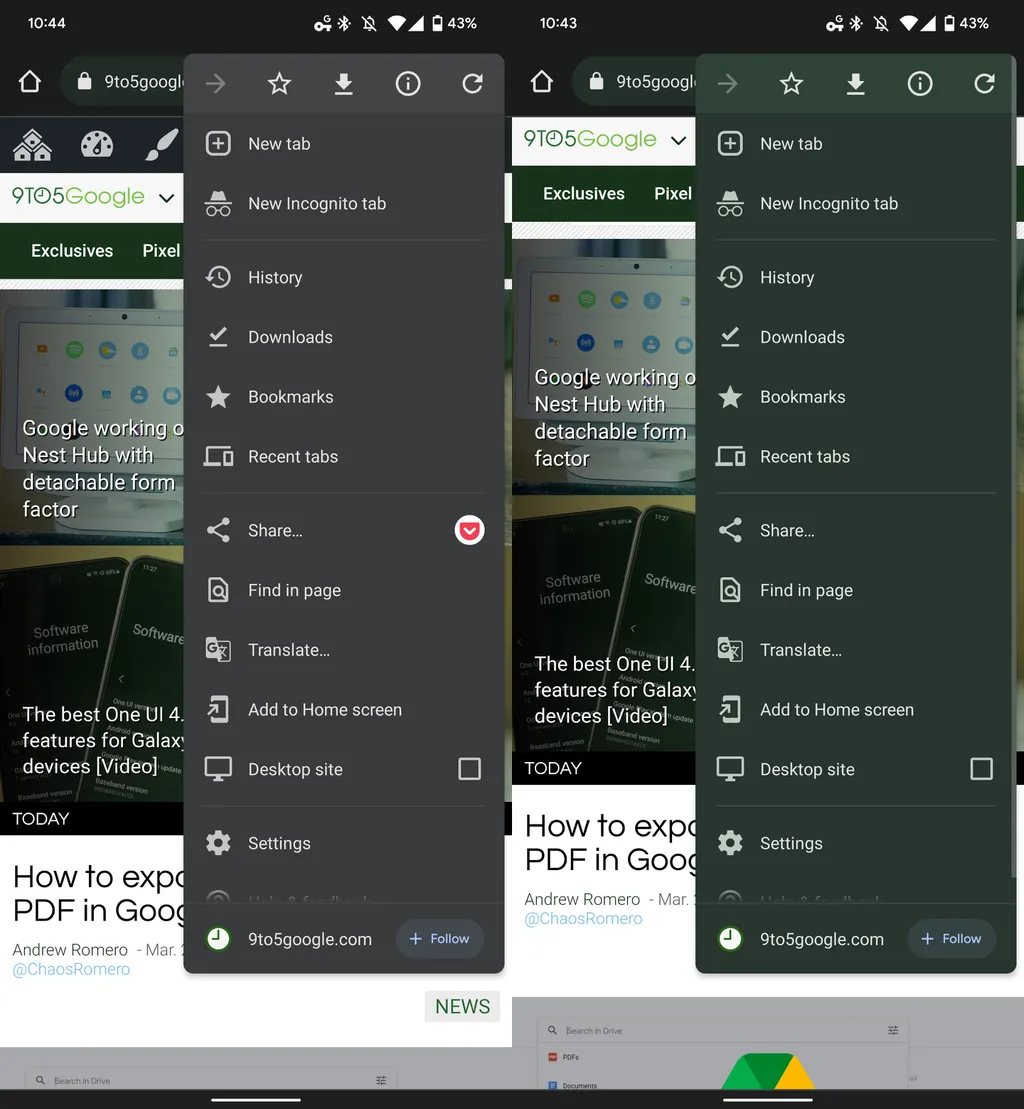Open the One UI 4 article image in the right screenshot

[604, 623]
